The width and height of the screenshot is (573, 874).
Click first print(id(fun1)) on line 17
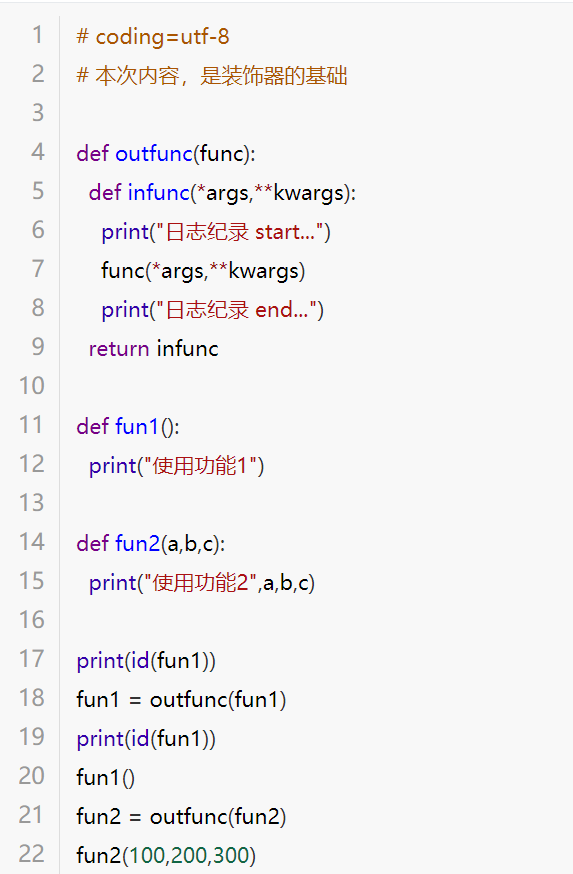[146, 661]
